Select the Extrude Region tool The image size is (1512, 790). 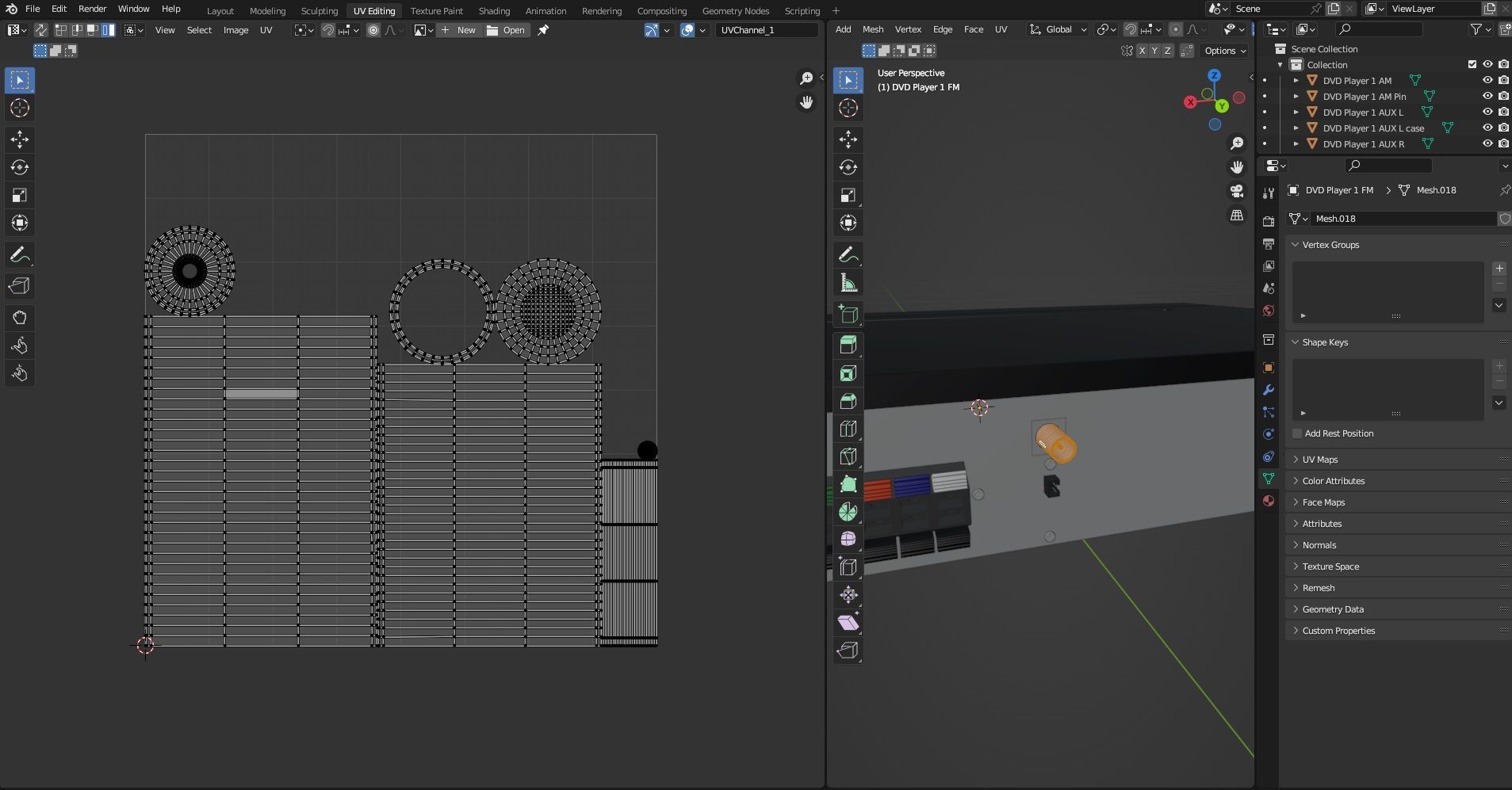848,345
